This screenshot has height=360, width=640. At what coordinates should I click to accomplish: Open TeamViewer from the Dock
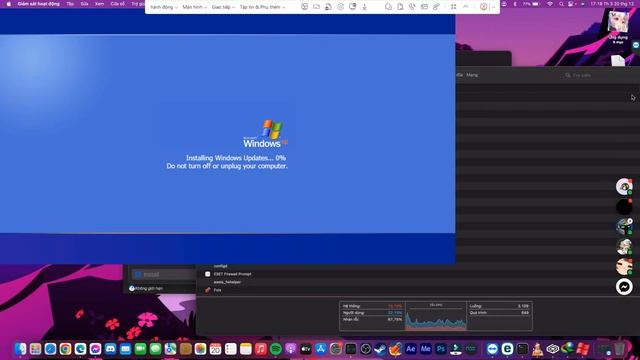pyautogui.click(x=492, y=349)
